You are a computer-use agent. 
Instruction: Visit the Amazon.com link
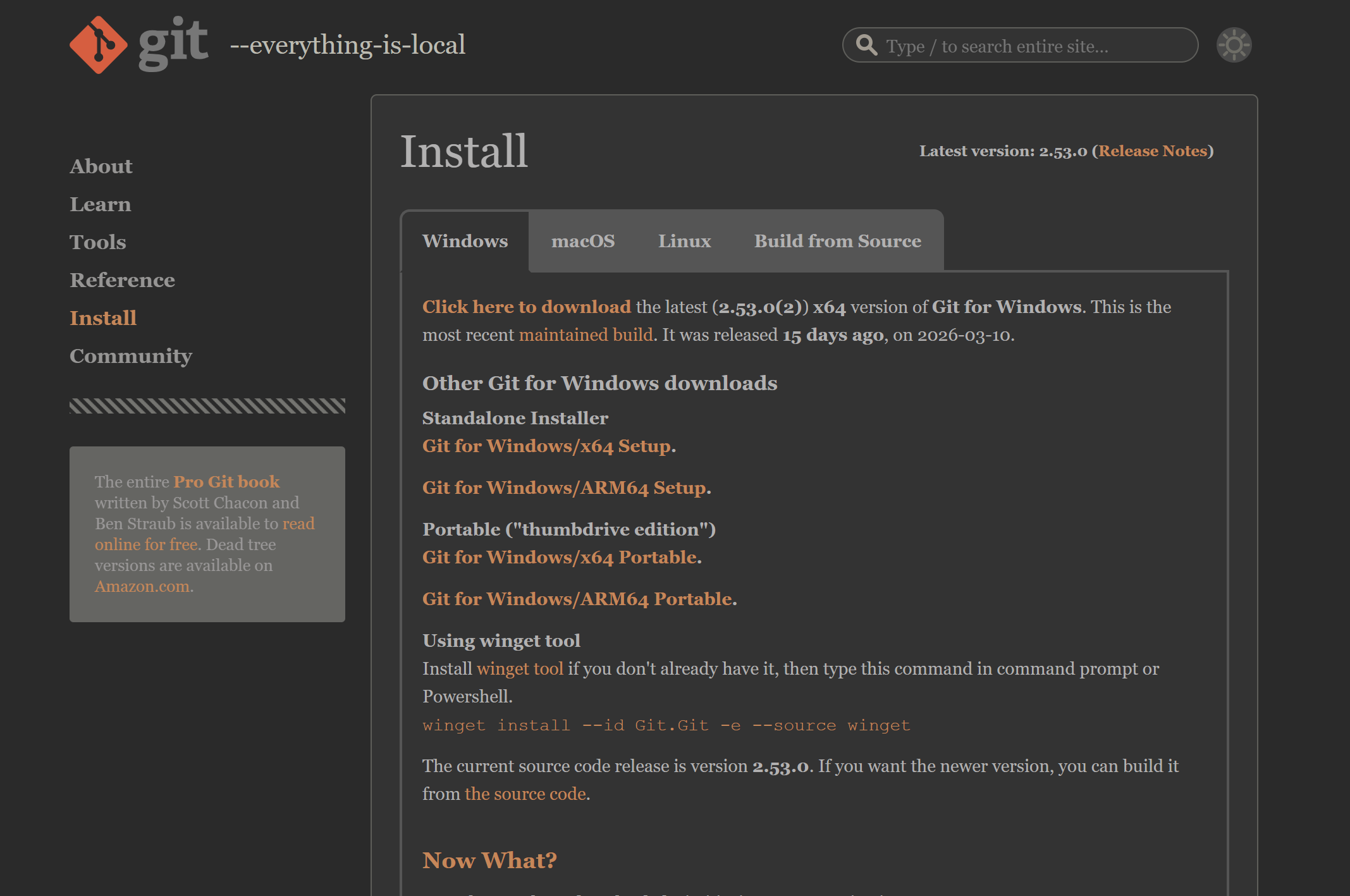142,586
